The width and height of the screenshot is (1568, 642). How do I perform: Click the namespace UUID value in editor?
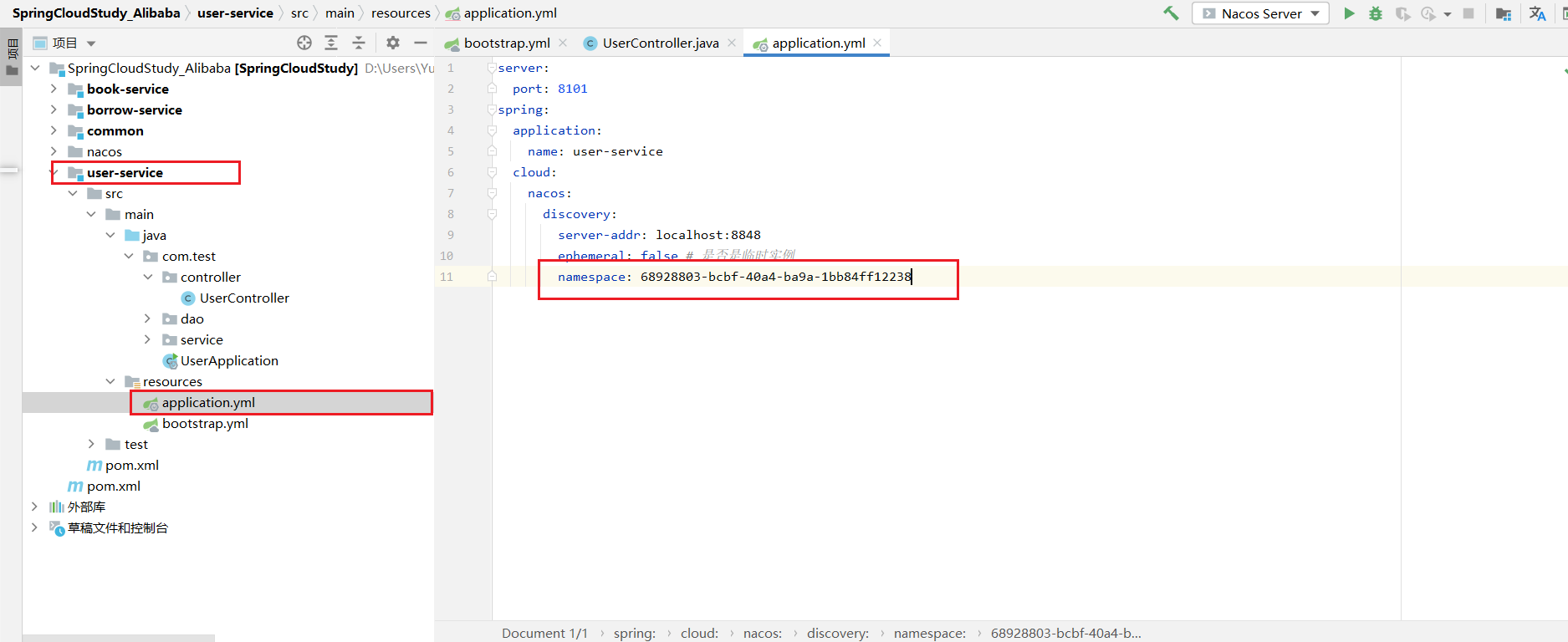[x=776, y=277]
